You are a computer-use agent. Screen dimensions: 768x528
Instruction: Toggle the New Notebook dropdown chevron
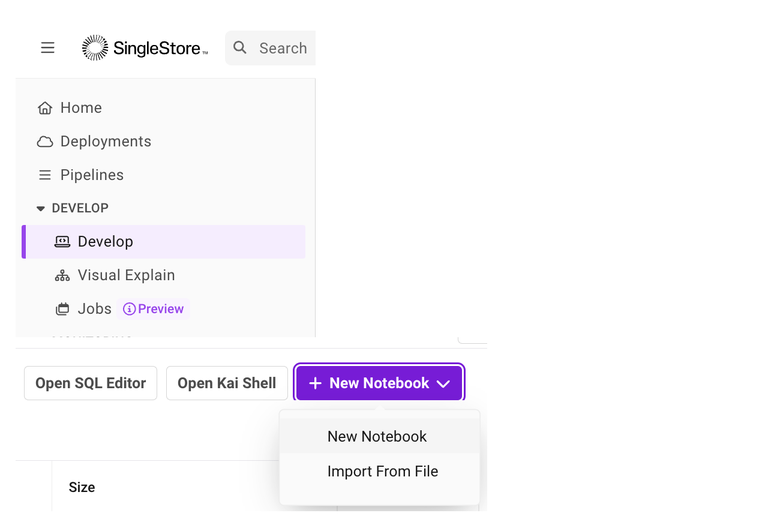[x=443, y=384]
